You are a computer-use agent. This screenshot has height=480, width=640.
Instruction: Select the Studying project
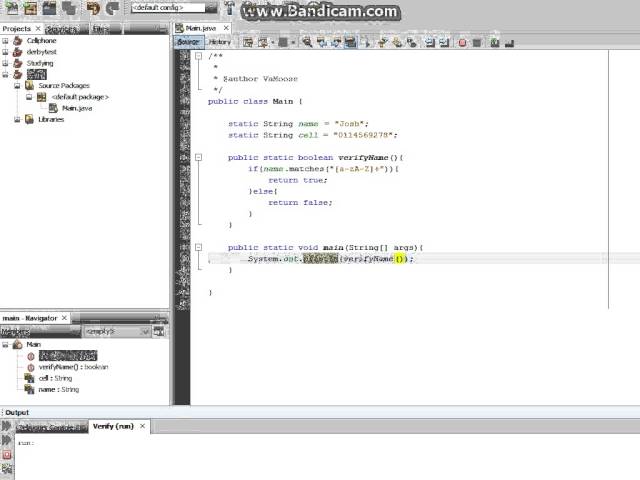[x=40, y=63]
